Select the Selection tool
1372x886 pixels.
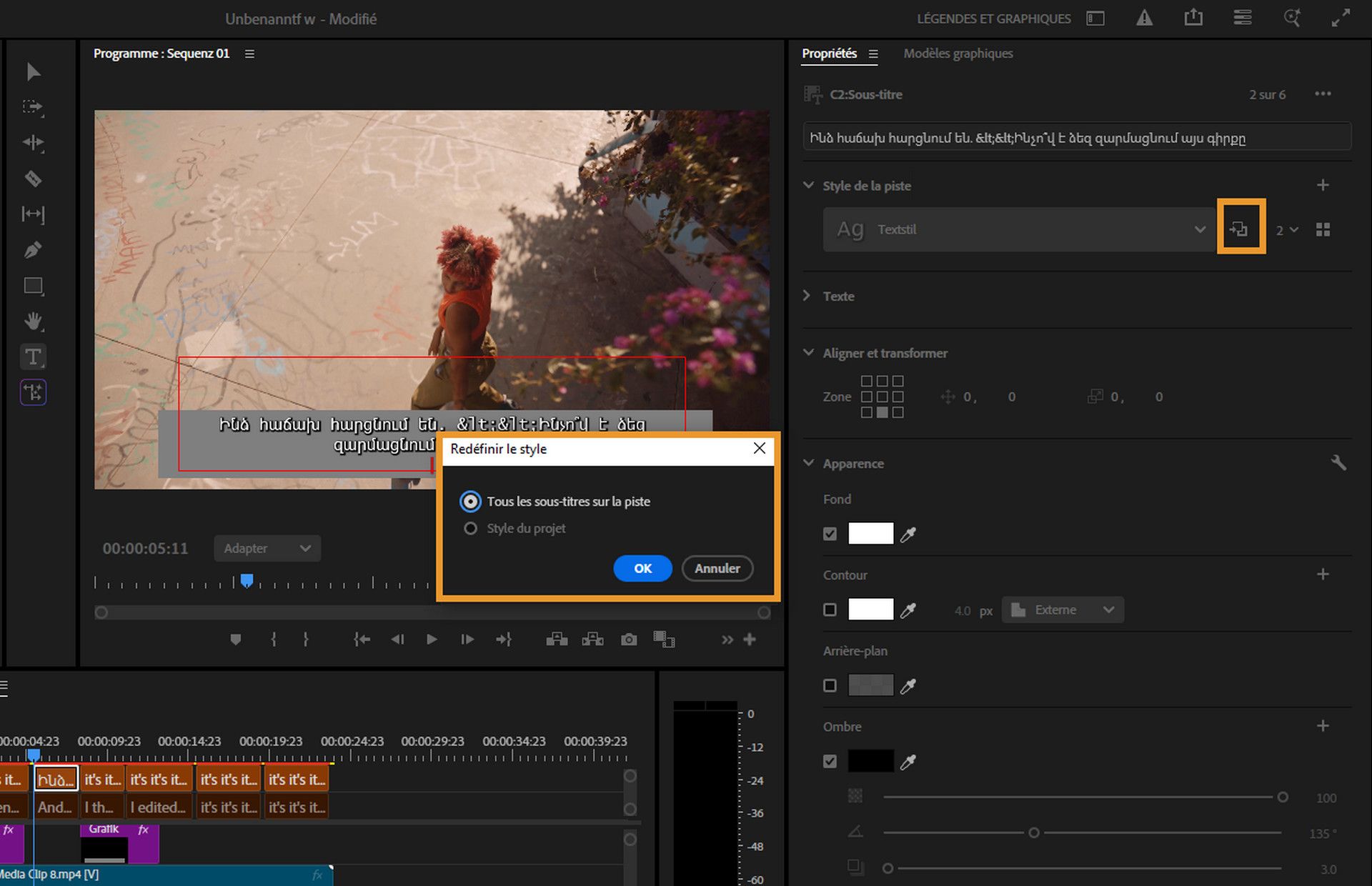[x=33, y=71]
